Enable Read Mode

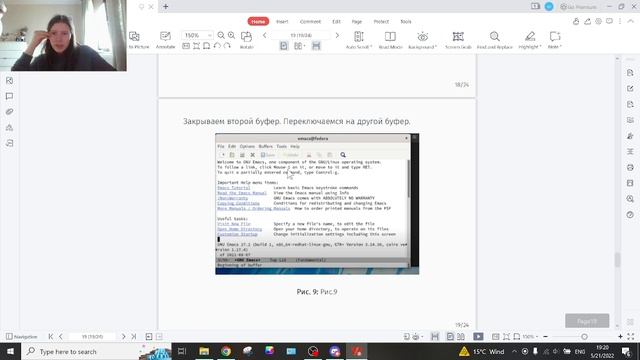tap(390, 40)
